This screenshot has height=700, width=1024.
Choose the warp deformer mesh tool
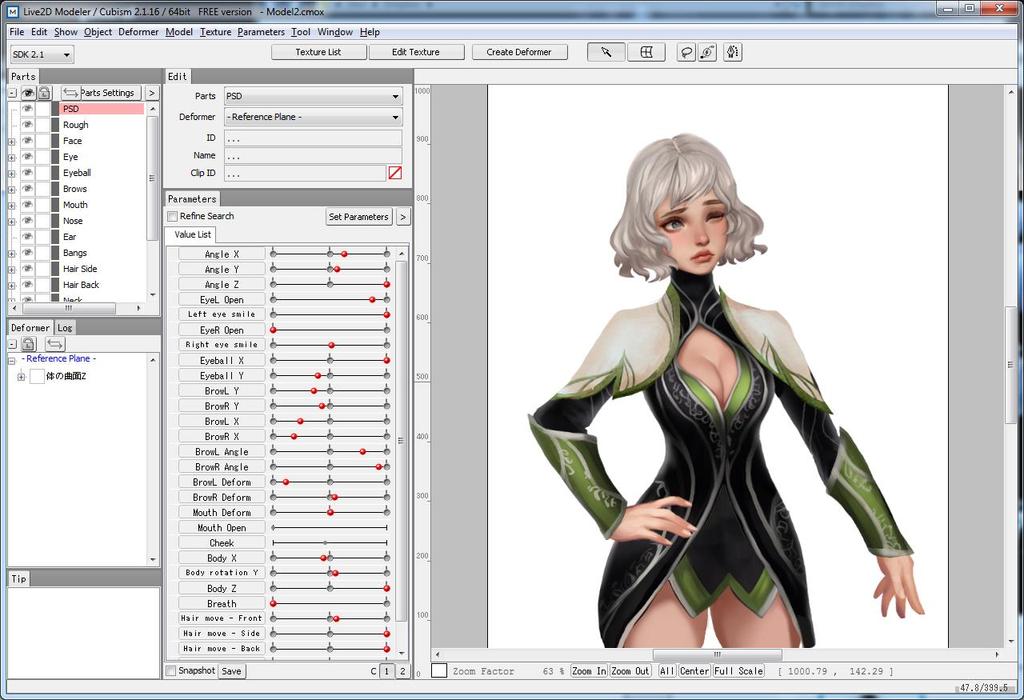[x=646, y=52]
